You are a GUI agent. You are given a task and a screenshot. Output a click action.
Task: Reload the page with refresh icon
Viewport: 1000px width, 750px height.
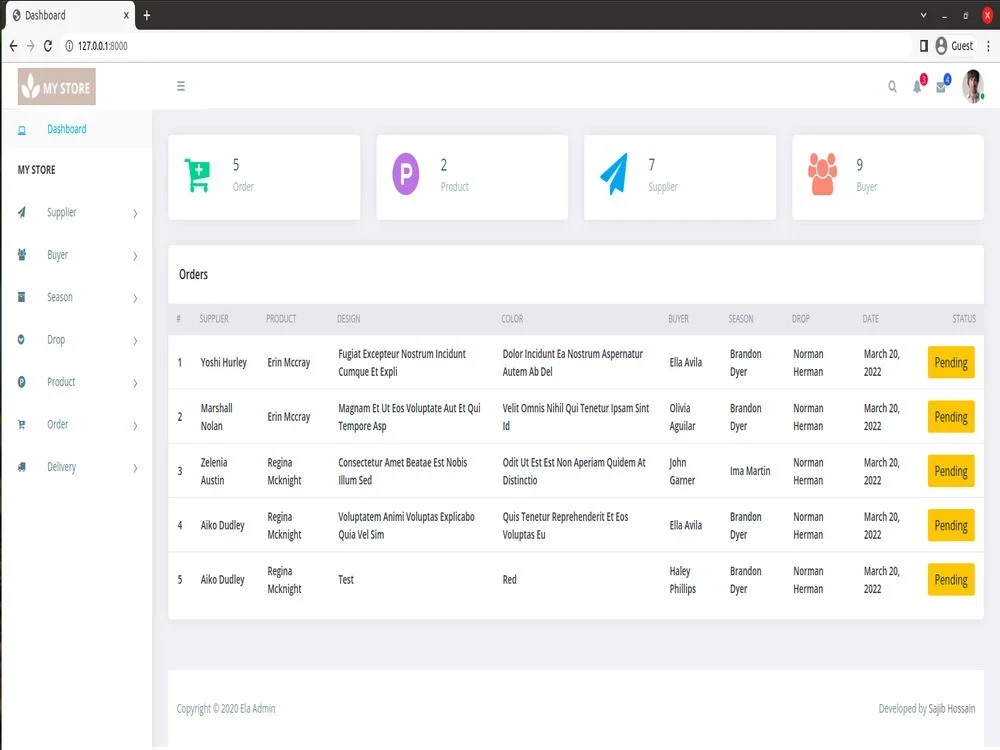coord(48,46)
